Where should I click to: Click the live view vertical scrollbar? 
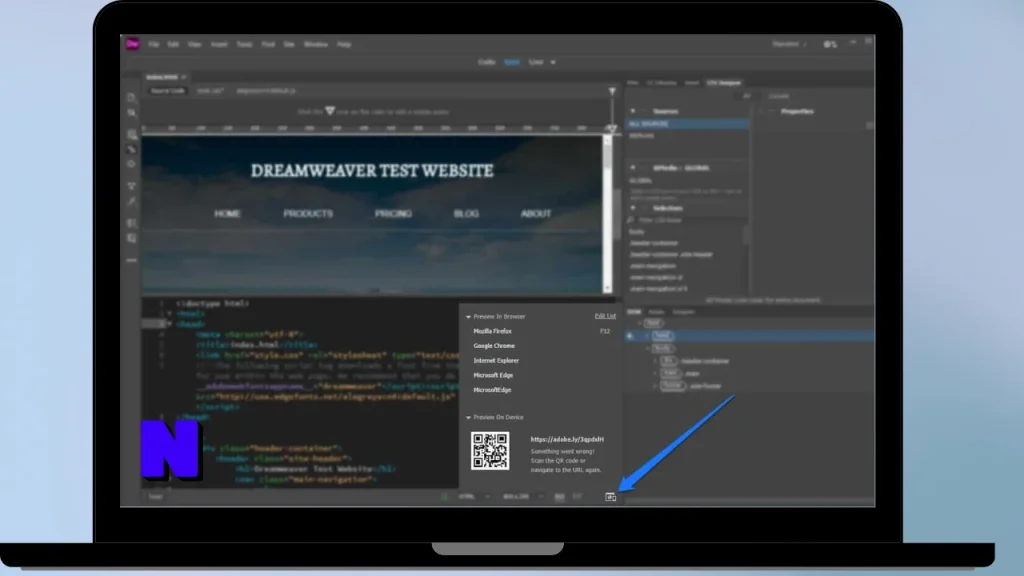click(x=607, y=214)
